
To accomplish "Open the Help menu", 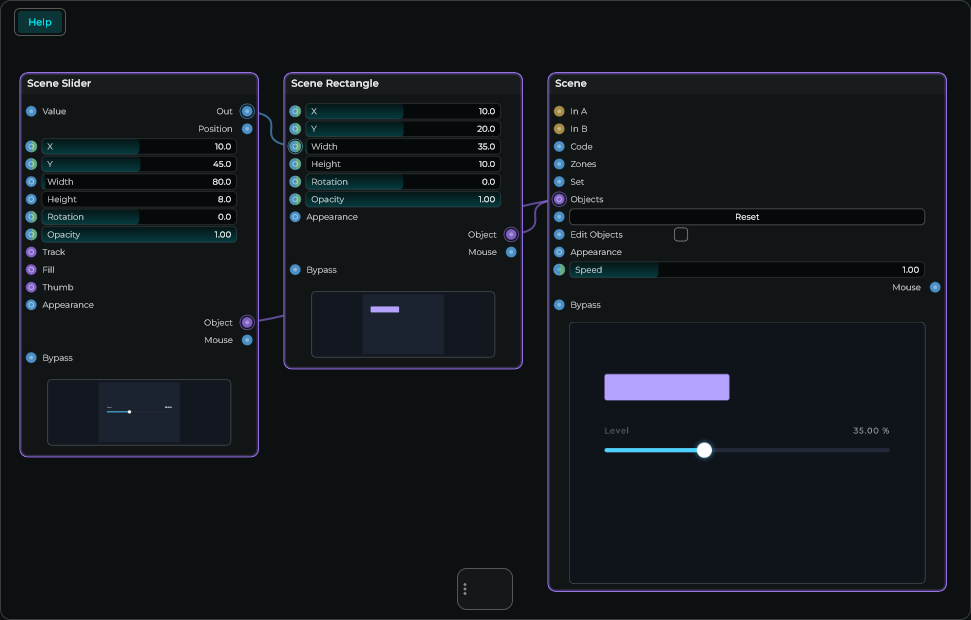I will click(x=40, y=22).
